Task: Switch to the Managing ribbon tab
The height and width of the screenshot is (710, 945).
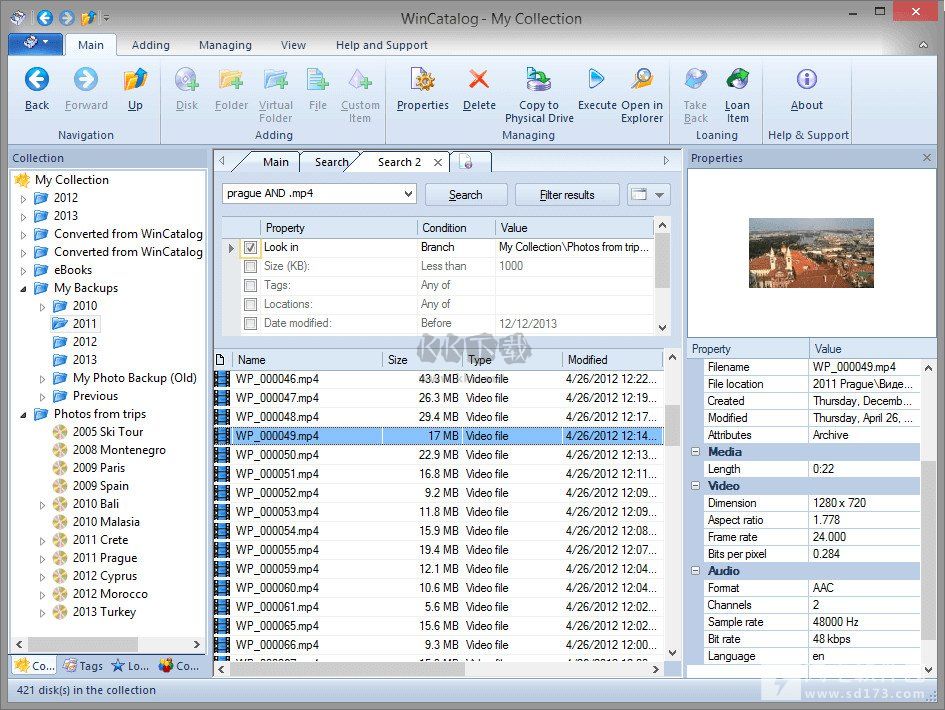Action: [x=225, y=45]
